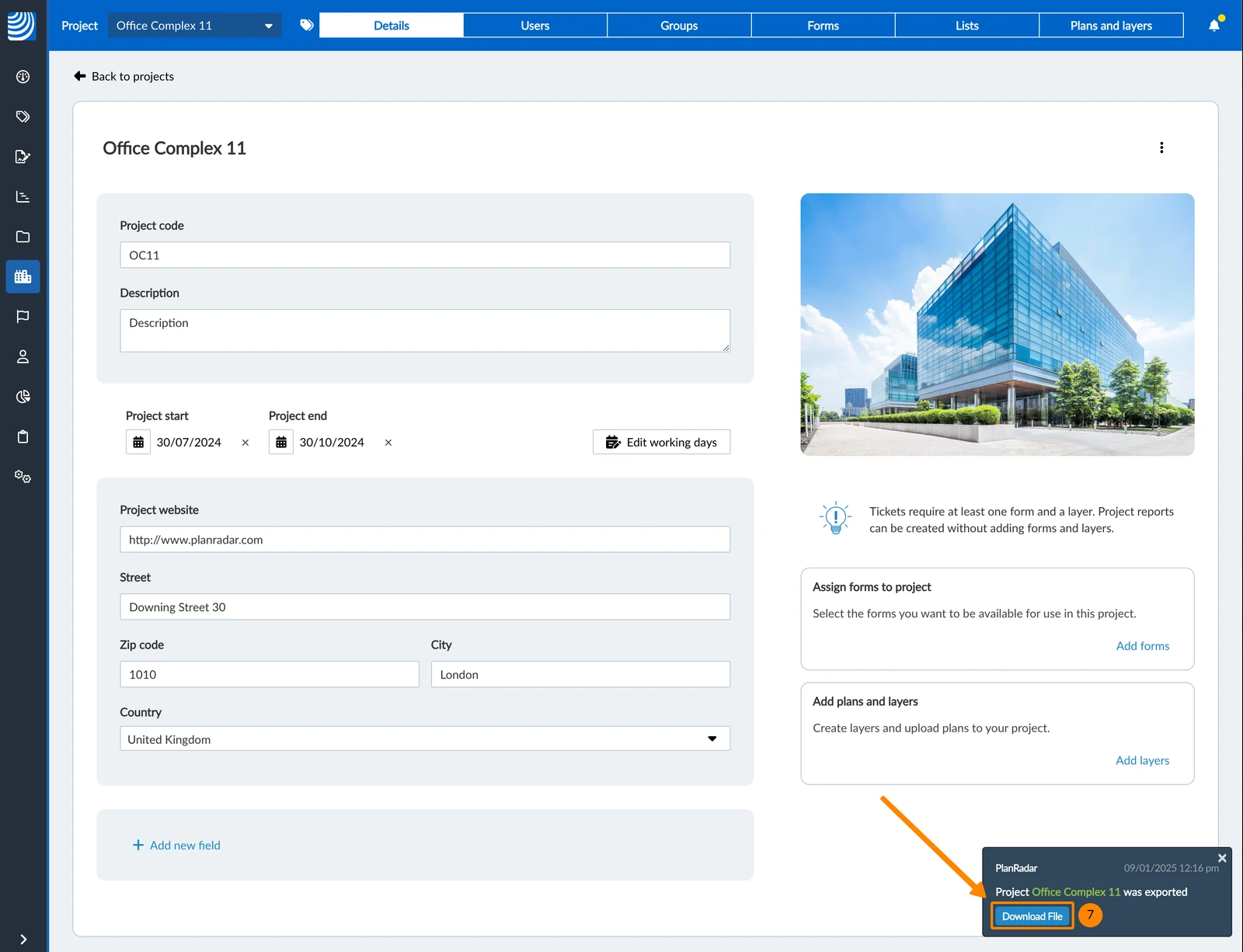Screen dimensions: 1243x952
Task: Expand the sidebar with bottom chevron
Action: tap(23, 939)
